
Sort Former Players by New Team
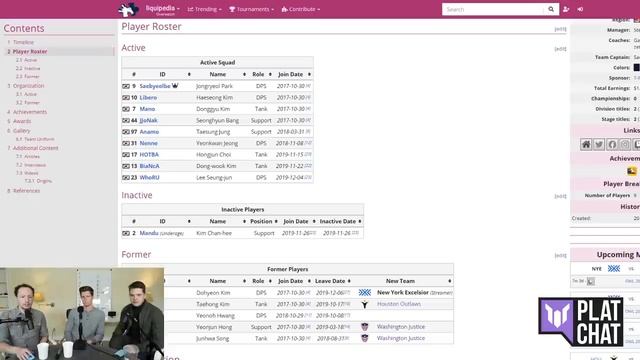point(449,281)
